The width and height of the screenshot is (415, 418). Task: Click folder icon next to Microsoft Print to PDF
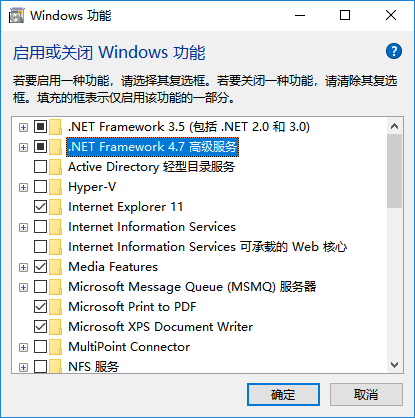(56, 307)
